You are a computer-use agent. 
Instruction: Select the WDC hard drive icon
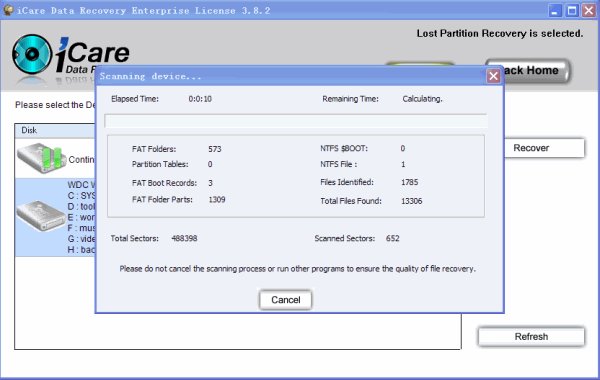(40, 215)
